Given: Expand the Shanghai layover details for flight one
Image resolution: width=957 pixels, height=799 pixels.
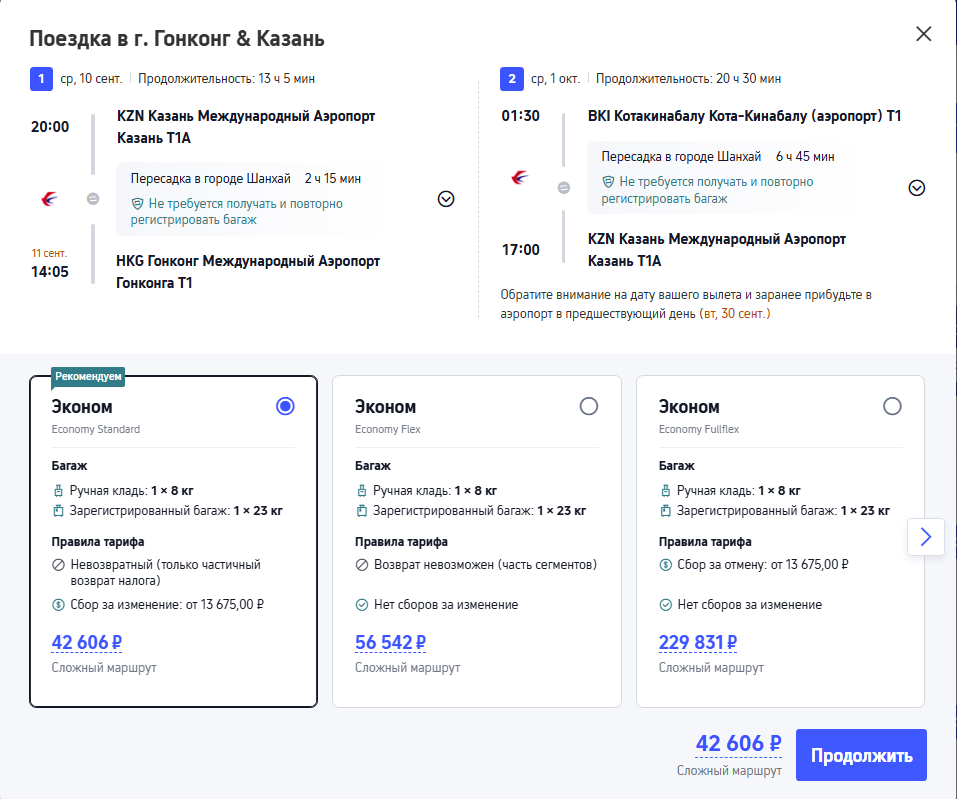Looking at the screenshot, I should [446, 199].
